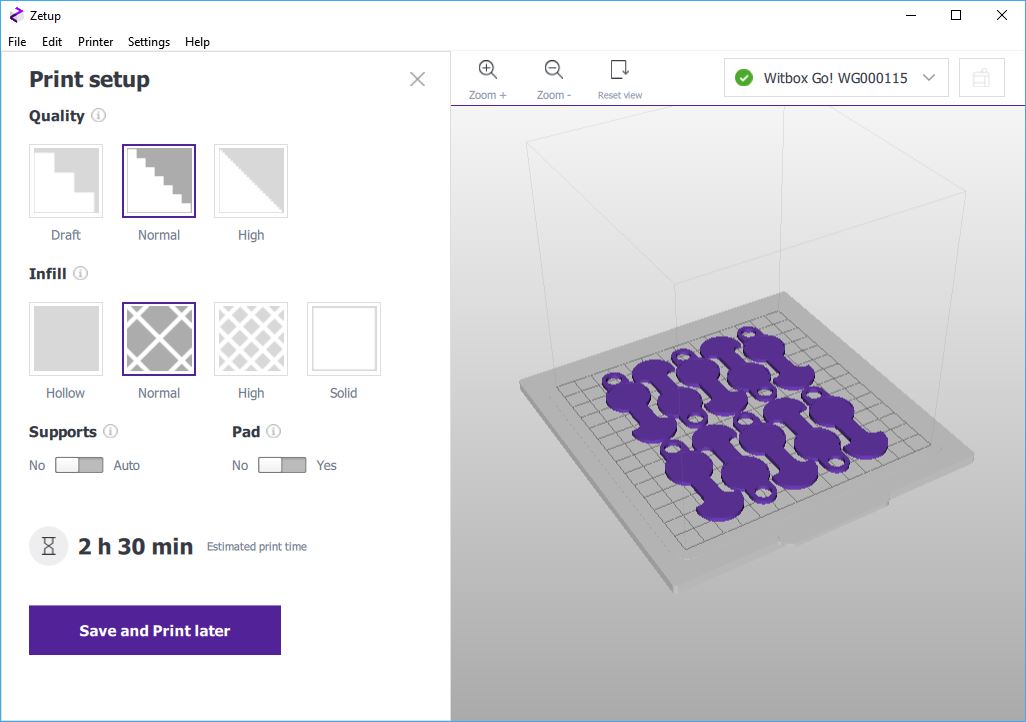Viewport: 1026px width, 722px height.
Task: Reset the 3D view
Action: [620, 70]
